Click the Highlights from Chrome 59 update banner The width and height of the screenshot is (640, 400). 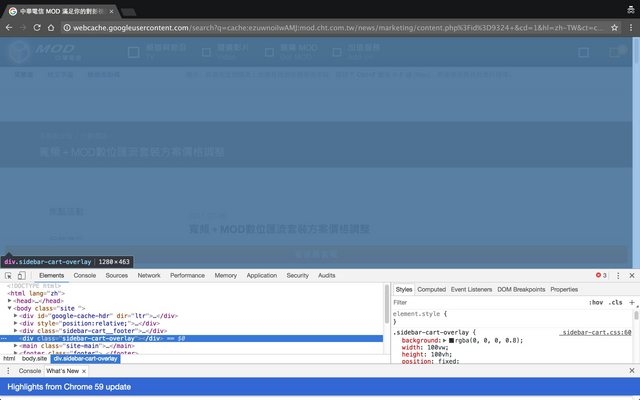point(320,387)
